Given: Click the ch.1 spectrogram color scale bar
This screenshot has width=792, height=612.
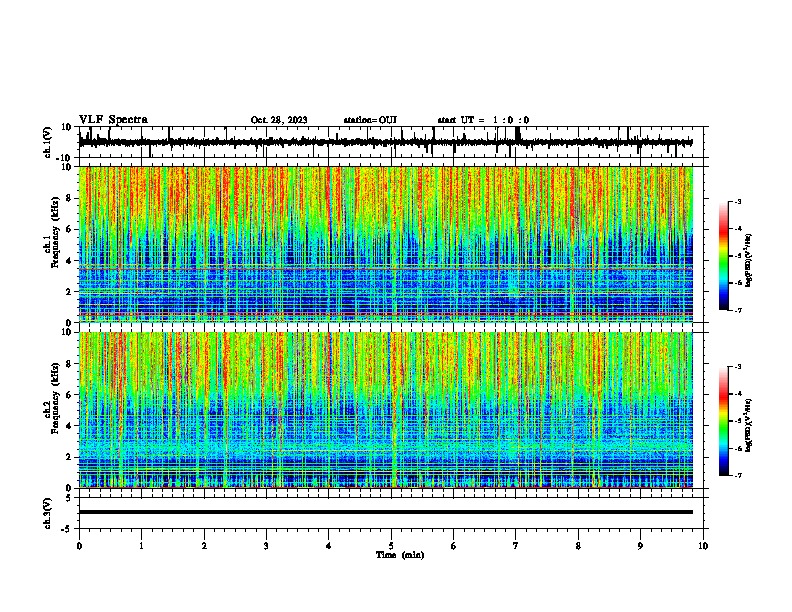Looking at the screenshot, I should [724, 256].
